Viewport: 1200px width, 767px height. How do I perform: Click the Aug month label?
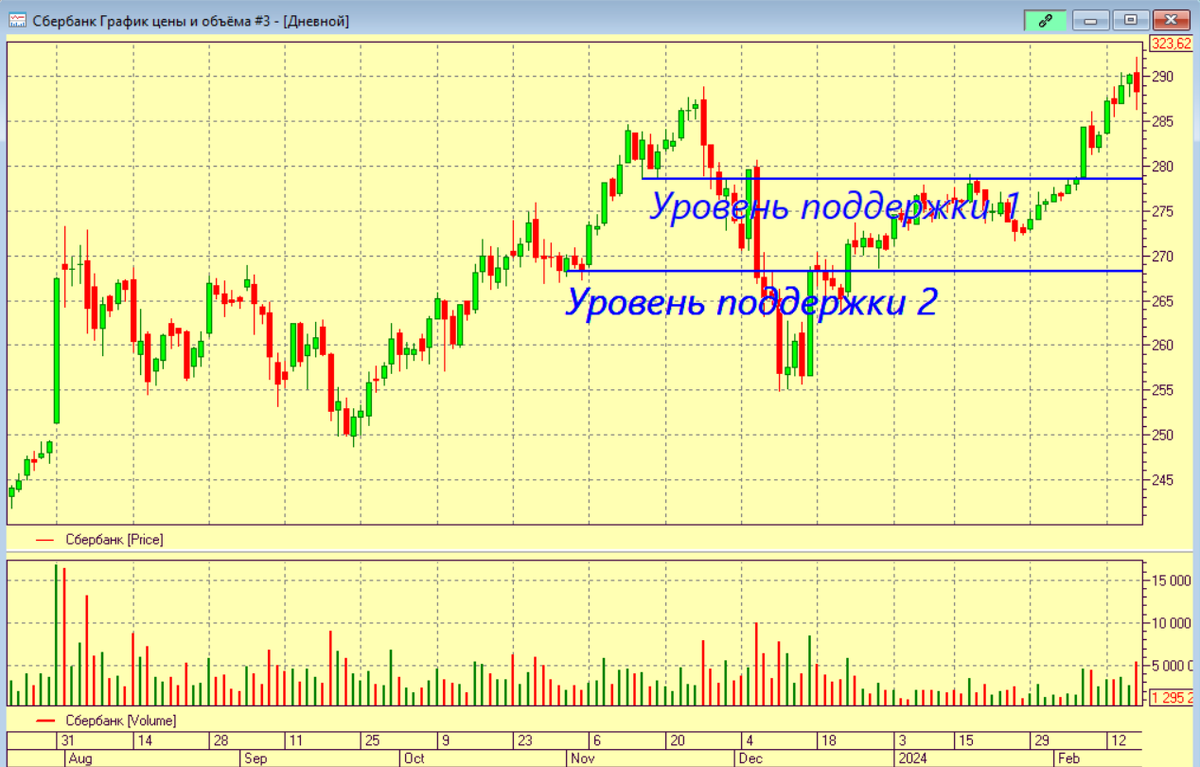click(x=78, y=758)
